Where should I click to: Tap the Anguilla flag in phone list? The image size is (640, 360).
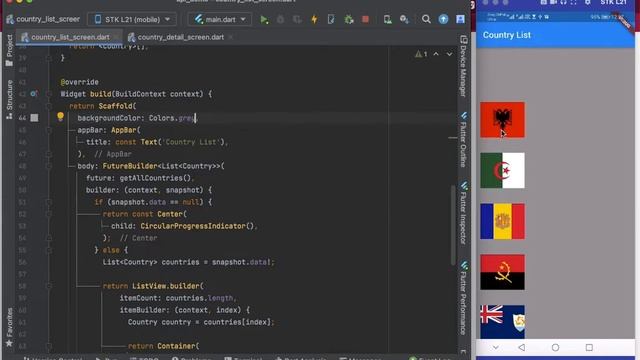pyautogui.click(x=502, y=322)
